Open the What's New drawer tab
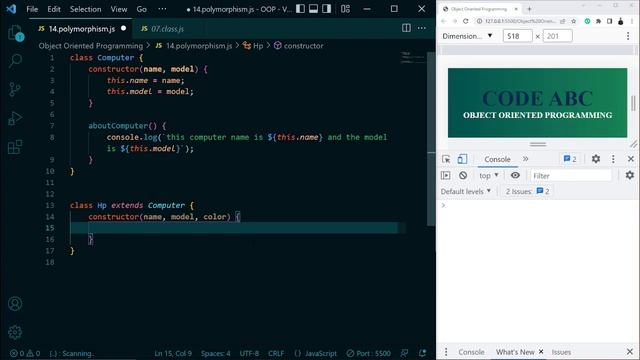This screenshot has width=640, height=360. (x=515, y=352)
